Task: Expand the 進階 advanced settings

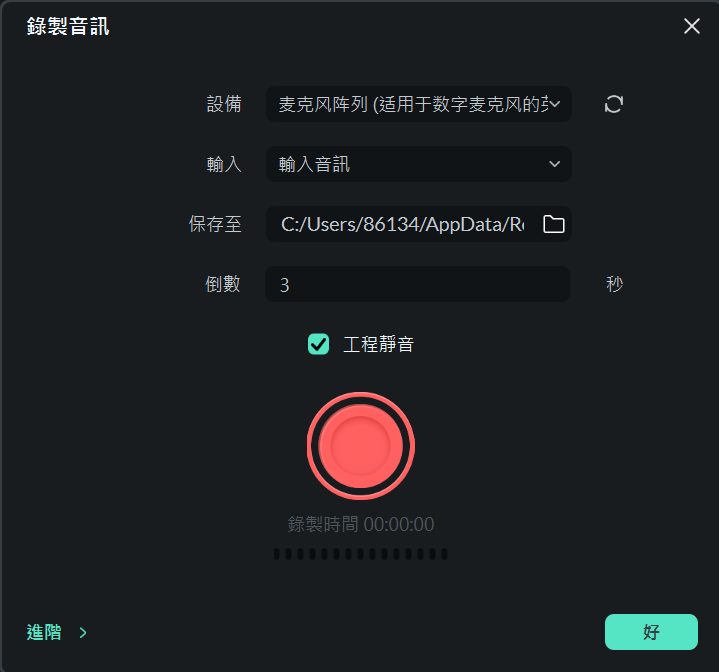Action: pyautogui.click(x=57, y=633)
